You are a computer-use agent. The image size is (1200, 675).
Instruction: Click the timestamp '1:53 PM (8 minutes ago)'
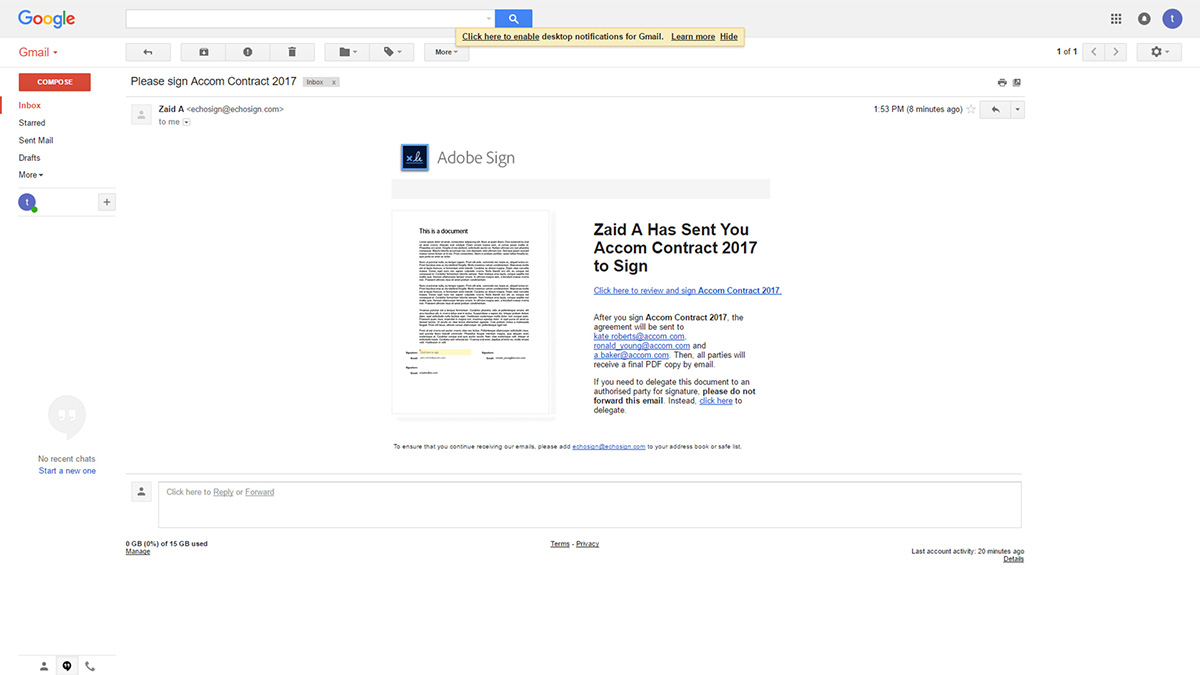(x=918, y=109)
